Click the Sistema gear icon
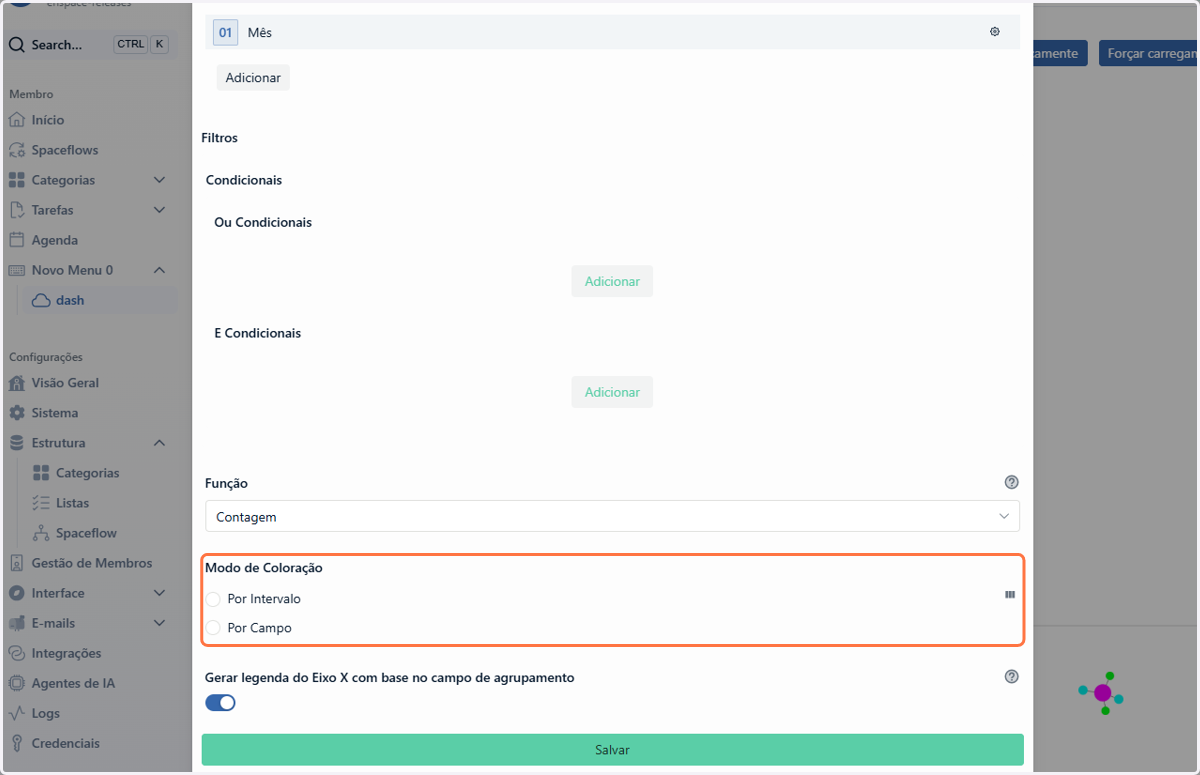This screenshot has height=775, width=1200. pyautogui.click(x=16, y=413)
